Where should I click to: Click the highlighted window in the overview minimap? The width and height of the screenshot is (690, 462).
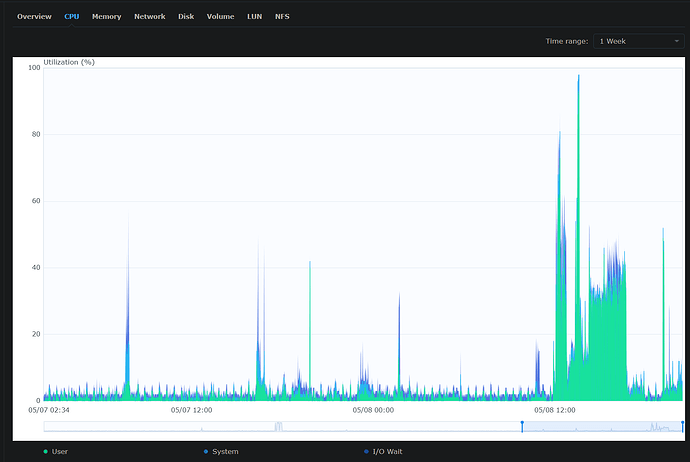tap(602, 426)
